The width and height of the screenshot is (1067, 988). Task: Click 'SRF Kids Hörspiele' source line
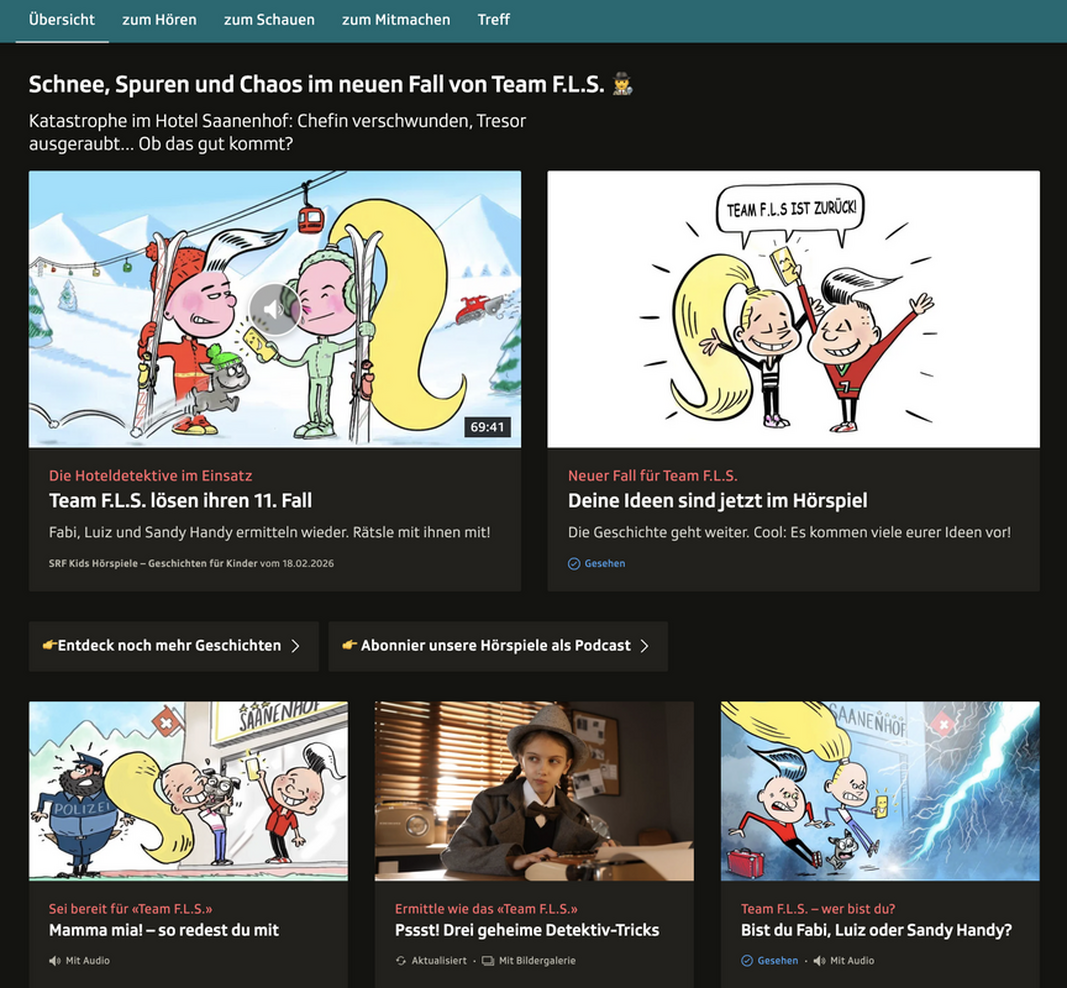tap(191, 563)
